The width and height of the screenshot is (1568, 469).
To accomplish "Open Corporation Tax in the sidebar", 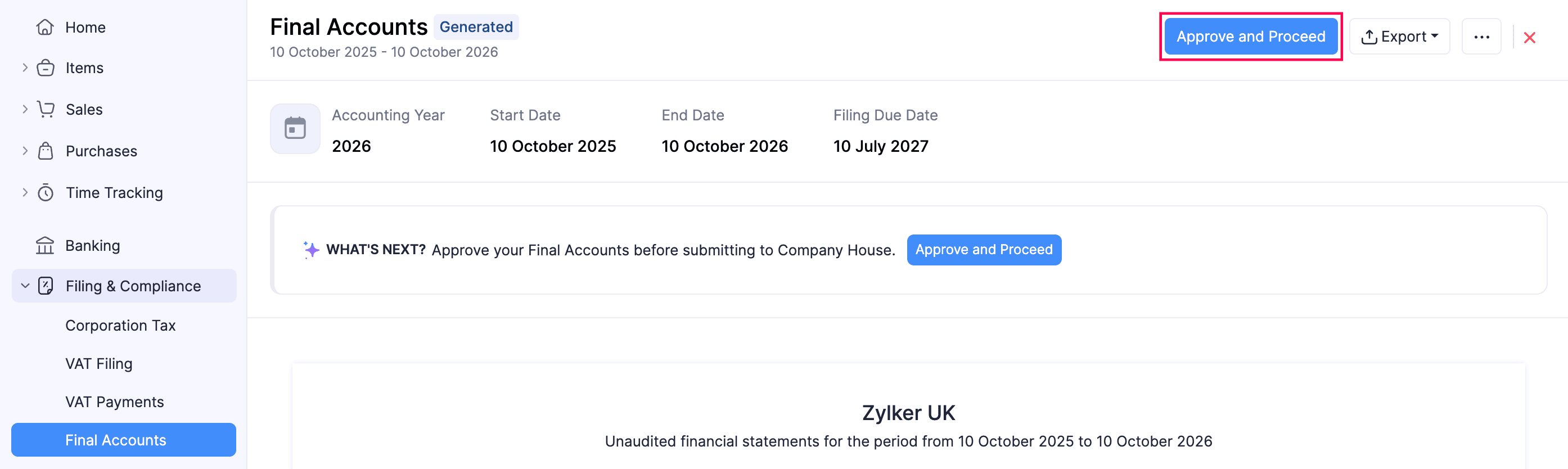I will pyautogui.click(x=120, y=326).
